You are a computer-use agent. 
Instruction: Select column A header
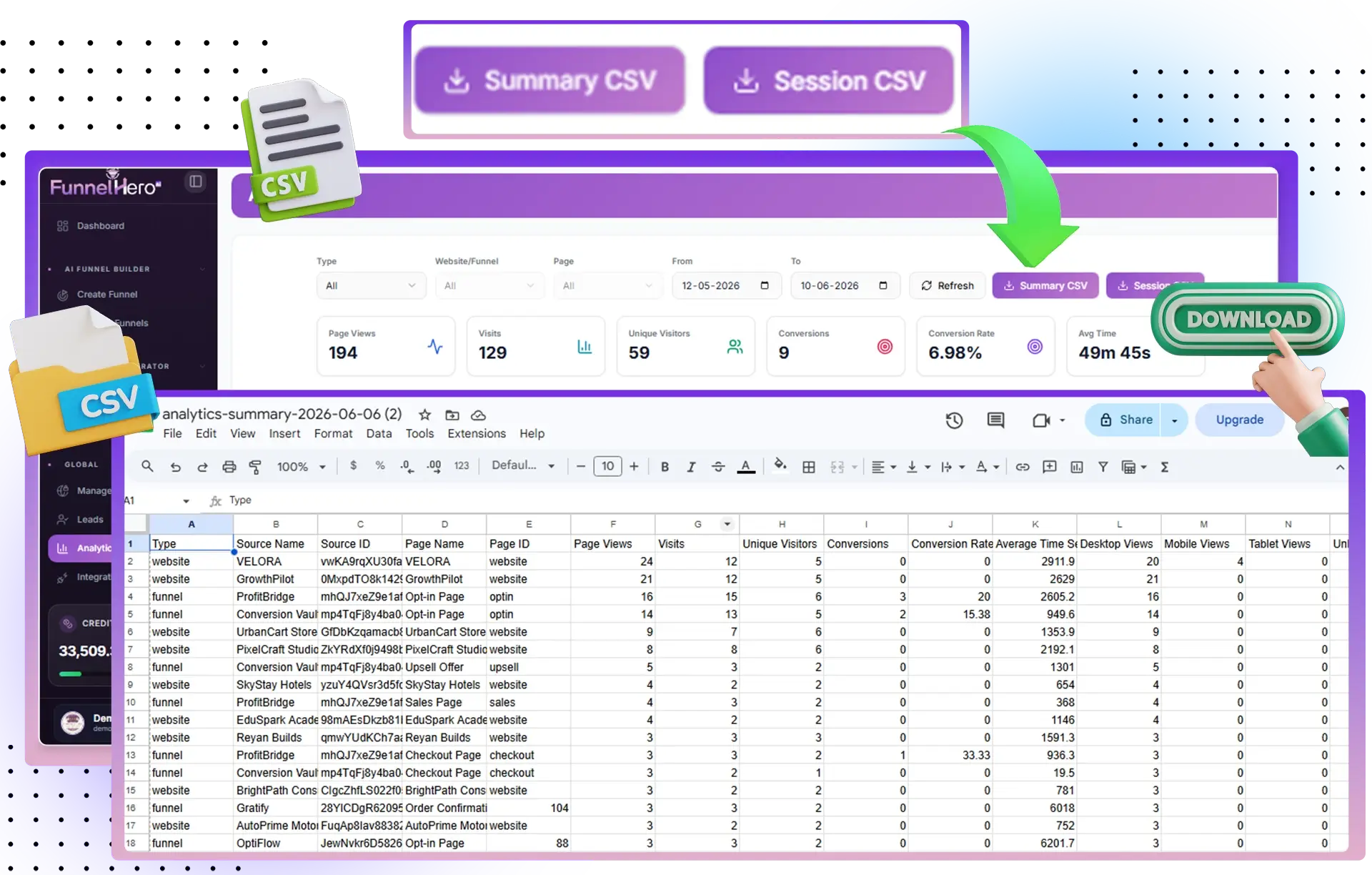(191, 524)
